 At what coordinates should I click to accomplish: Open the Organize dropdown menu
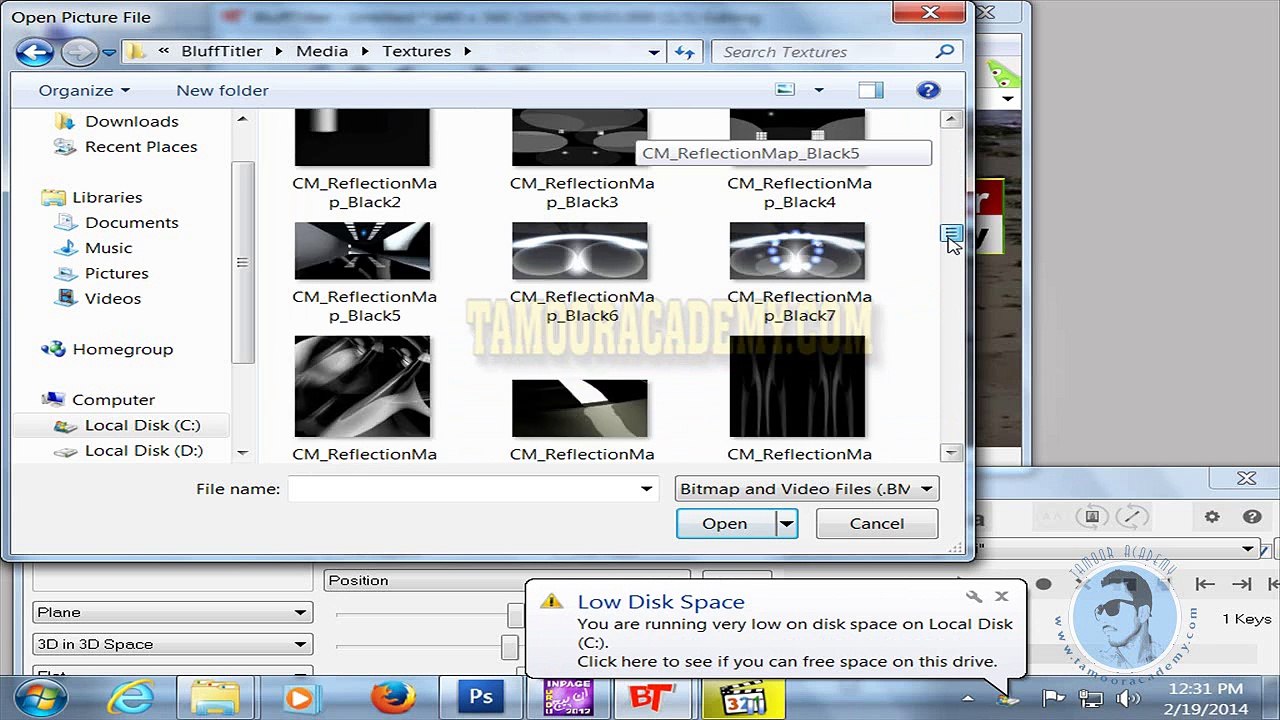click(84, 90)
